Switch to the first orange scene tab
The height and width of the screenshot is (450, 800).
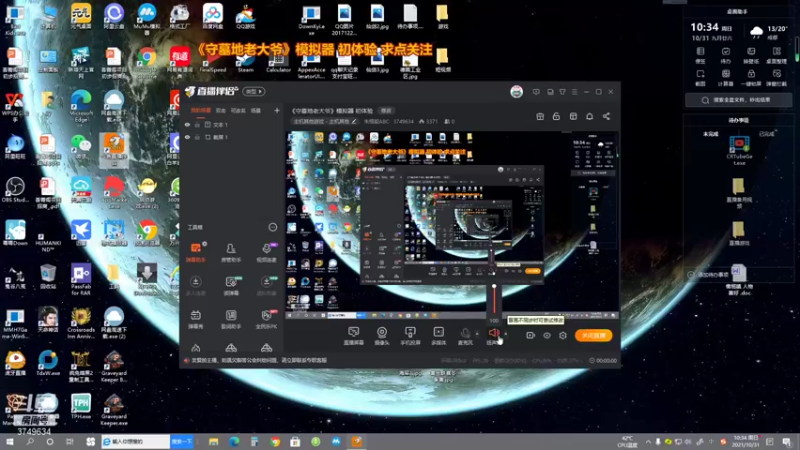(x=201, y=110)
